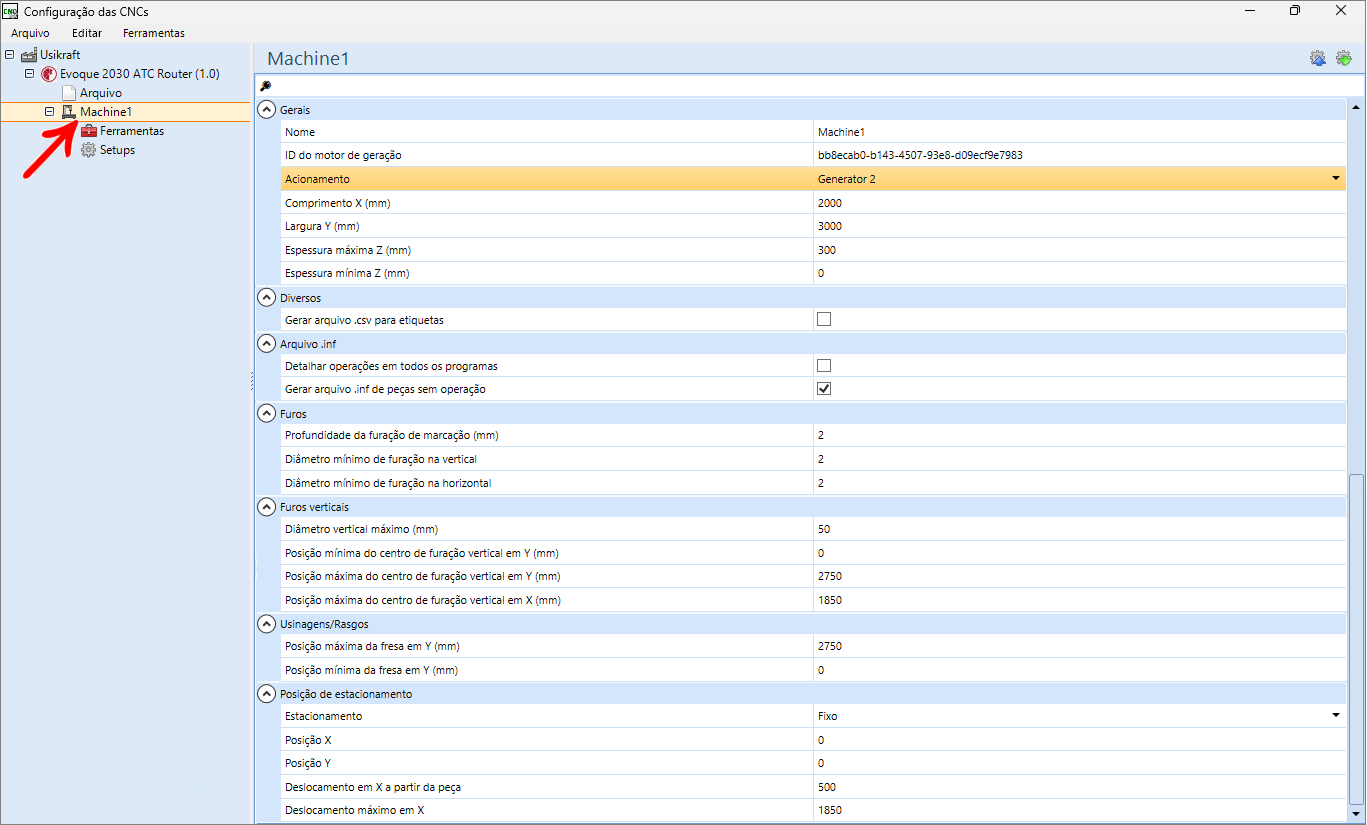The height and width of the screenshot is (825, 1367).
Task: Select Ferramentas under Machine1 in tree
Action: click(x=132, y=131)
